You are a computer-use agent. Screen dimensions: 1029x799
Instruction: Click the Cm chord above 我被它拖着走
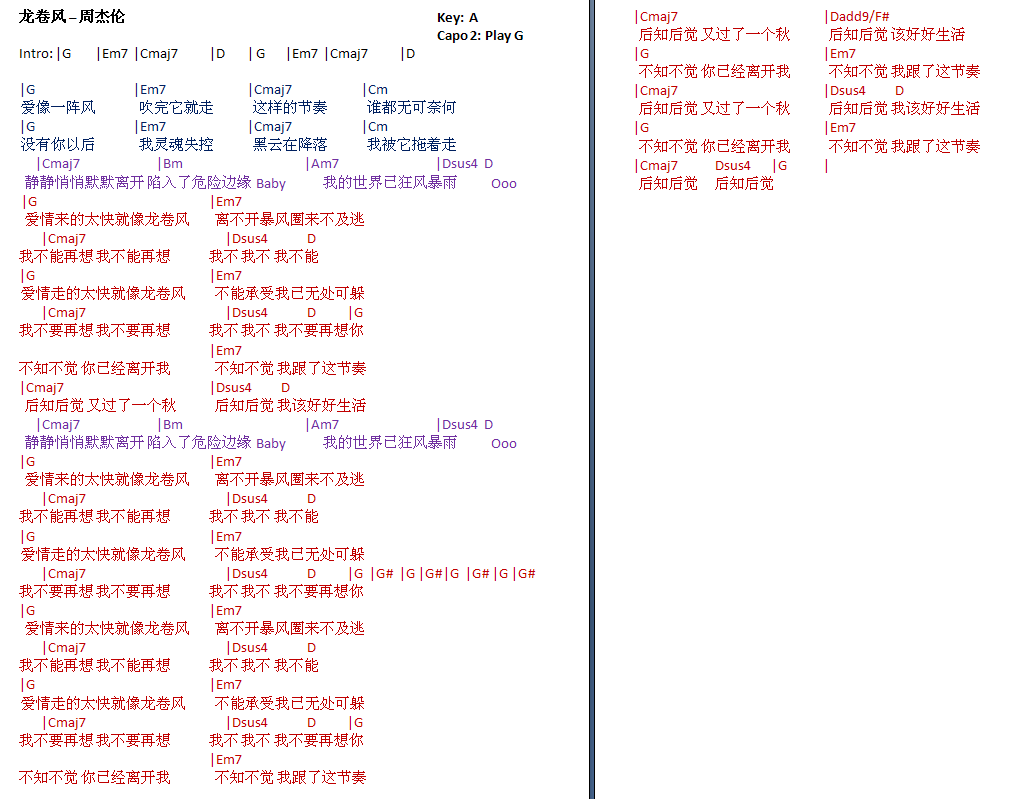377,127
